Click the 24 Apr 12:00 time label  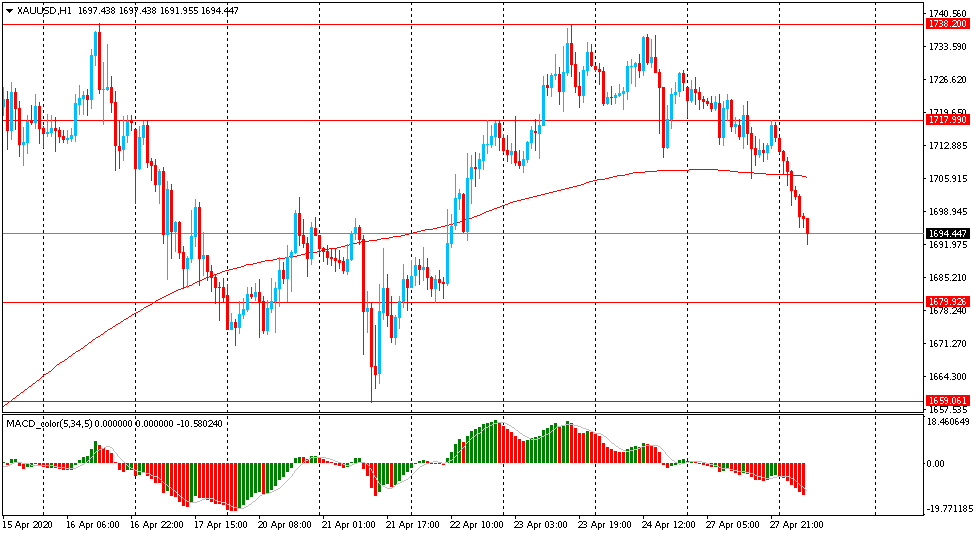coord(669,525)
